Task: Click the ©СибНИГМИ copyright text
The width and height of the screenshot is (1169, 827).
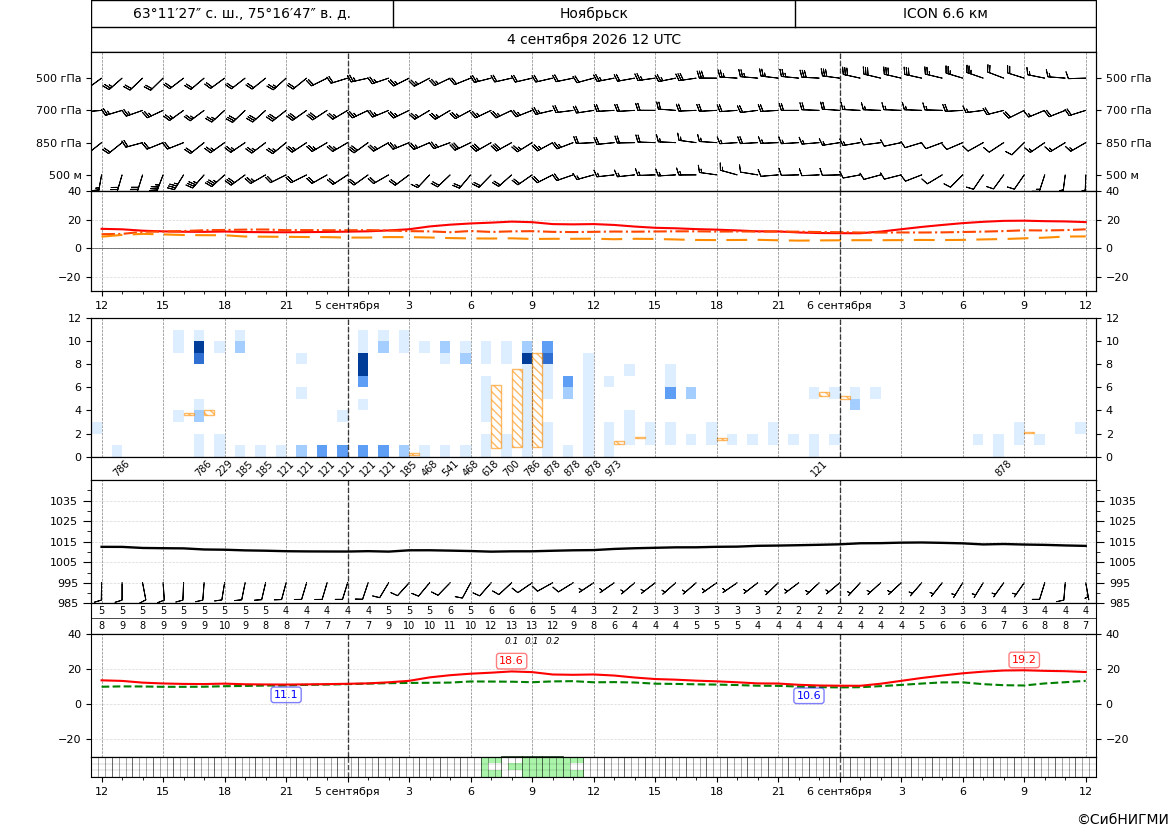Action: (x=1123, y=819)
